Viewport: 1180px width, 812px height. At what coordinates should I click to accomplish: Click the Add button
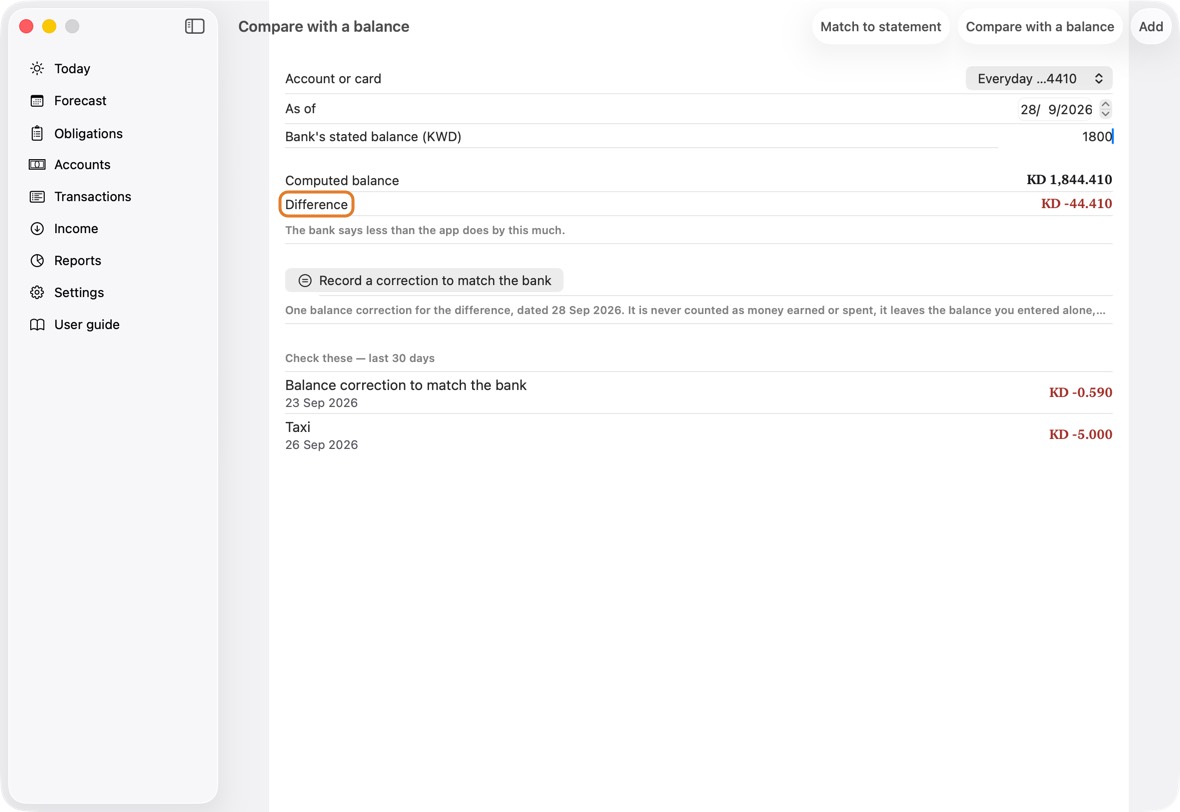click(1151, 26)
